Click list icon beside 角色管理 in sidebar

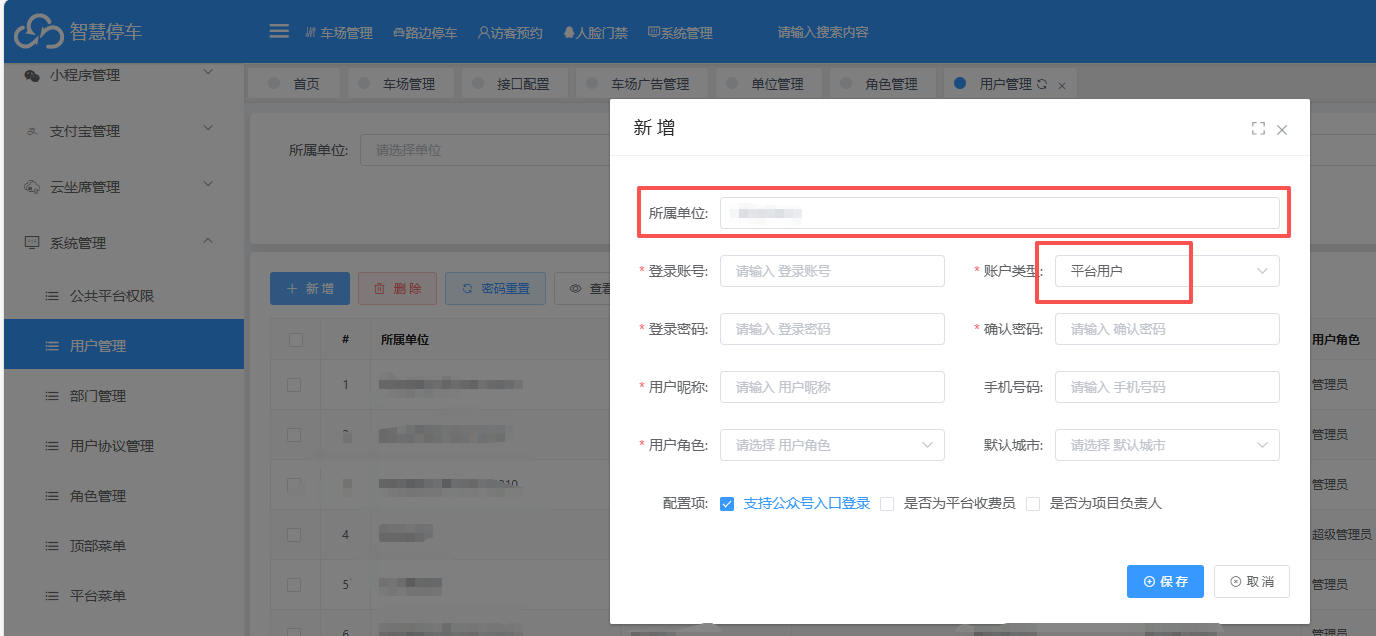pos(52,496)
